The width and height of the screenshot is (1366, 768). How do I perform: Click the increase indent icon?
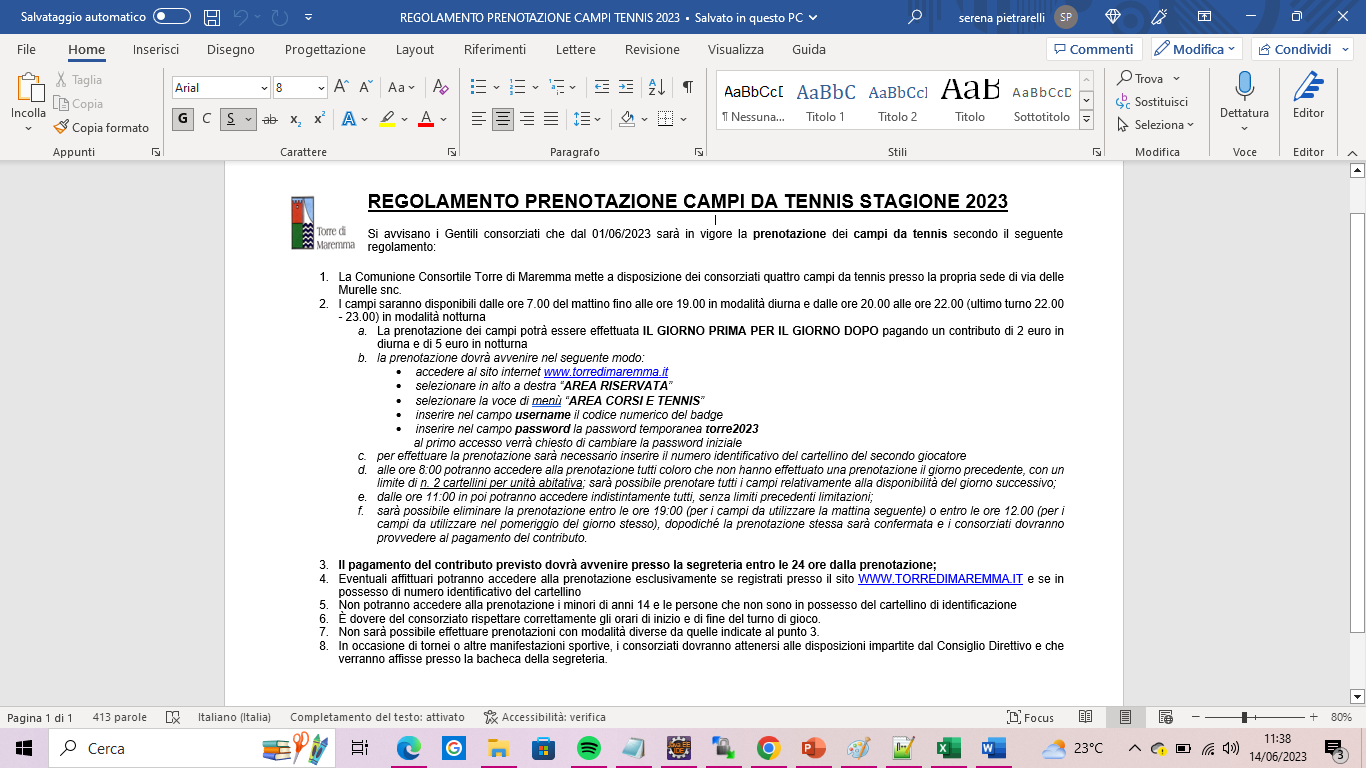click(x=625, y=87)
